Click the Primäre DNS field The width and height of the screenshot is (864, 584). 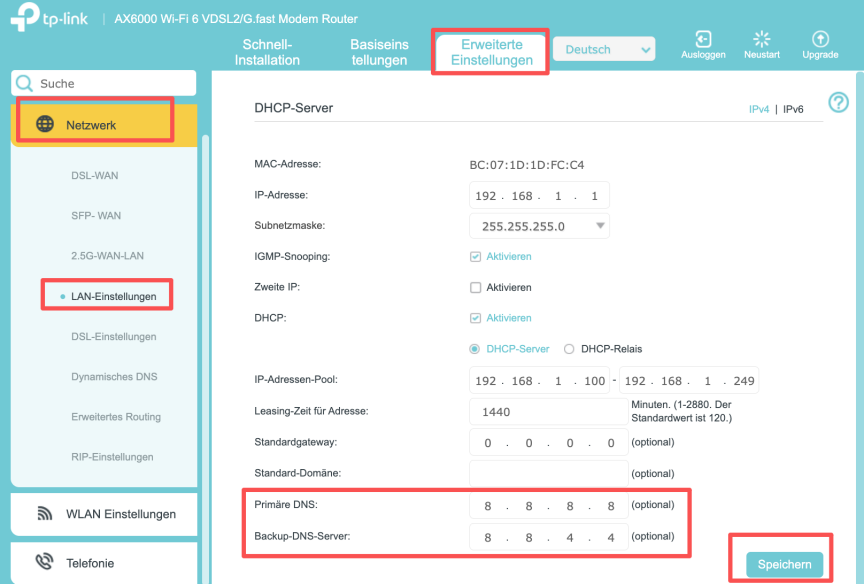pos(548,505)
